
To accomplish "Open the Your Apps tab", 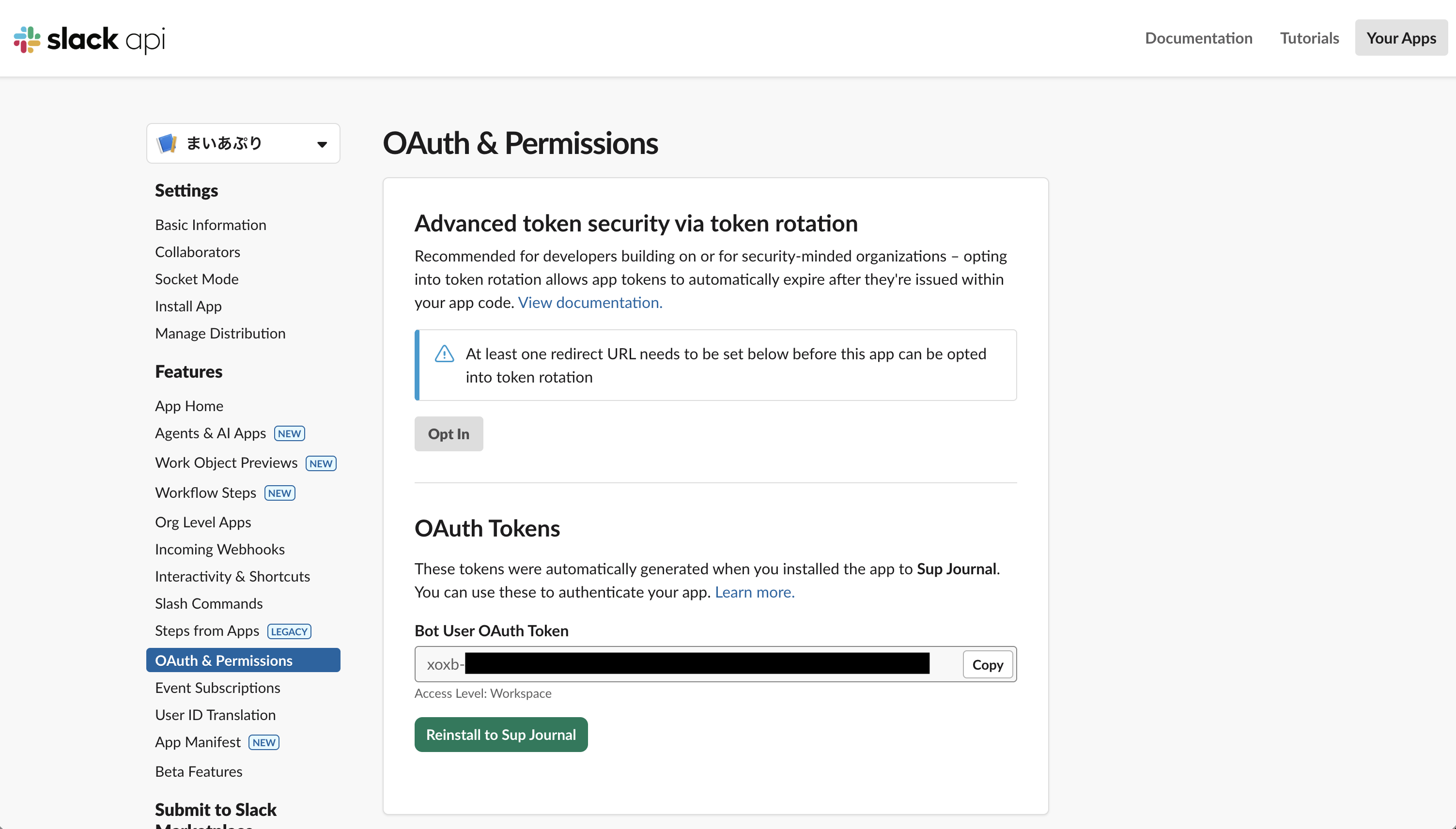I will point(1401,38).
